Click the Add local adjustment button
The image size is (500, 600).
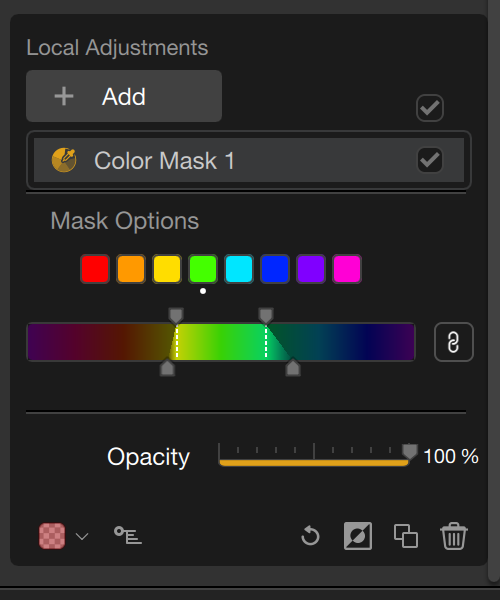(x=124, y=96)
